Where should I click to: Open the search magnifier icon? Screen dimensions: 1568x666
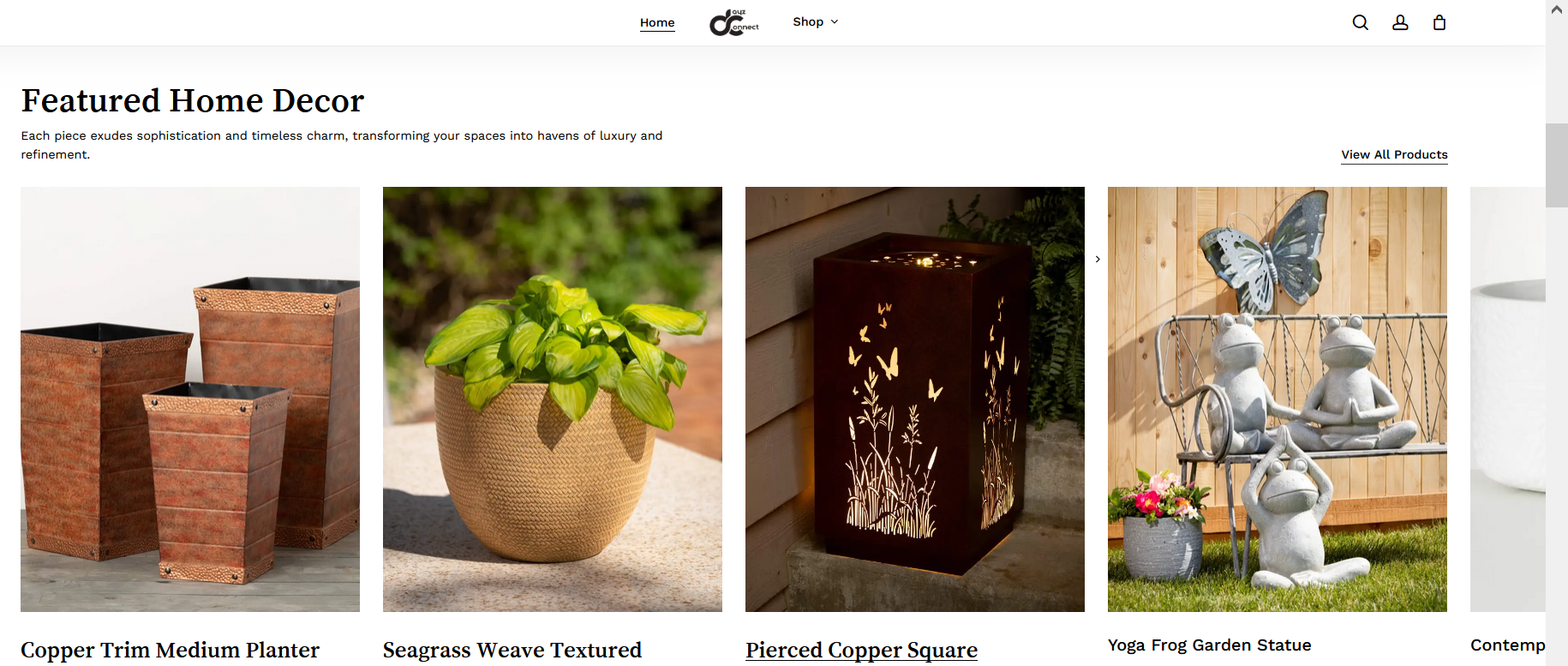click(1360, 22)
